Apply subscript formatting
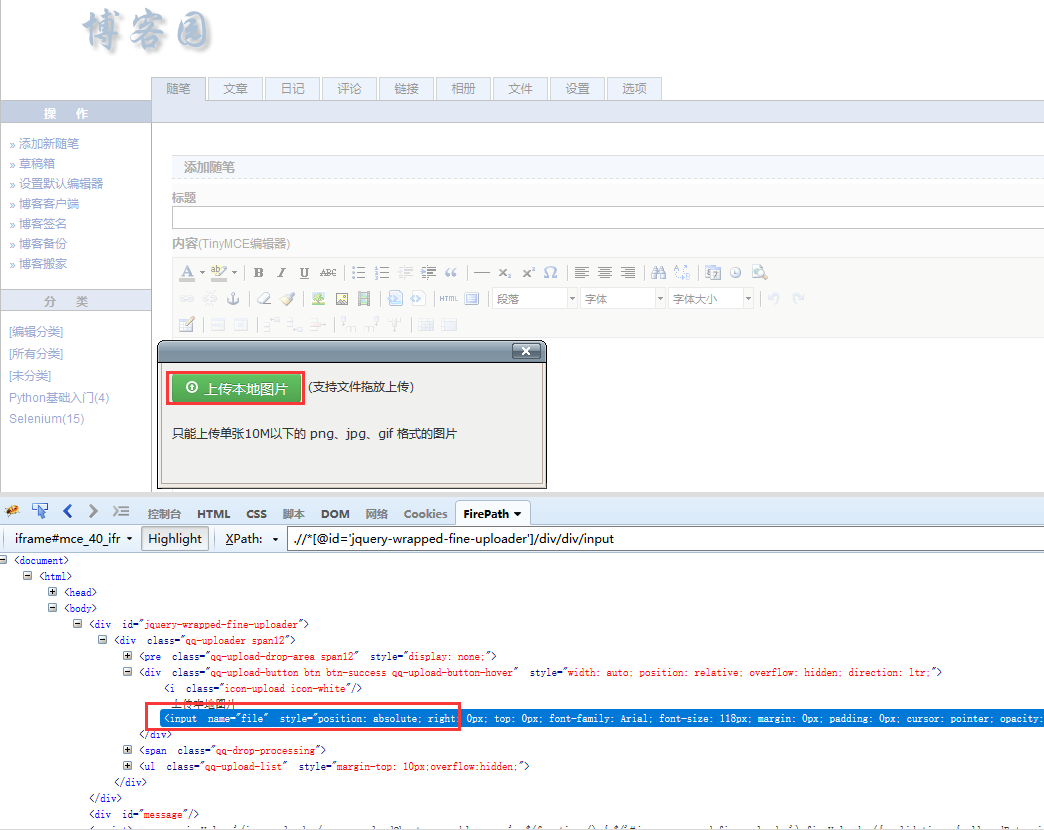The image size is (1044, 830). coord(505,272)
